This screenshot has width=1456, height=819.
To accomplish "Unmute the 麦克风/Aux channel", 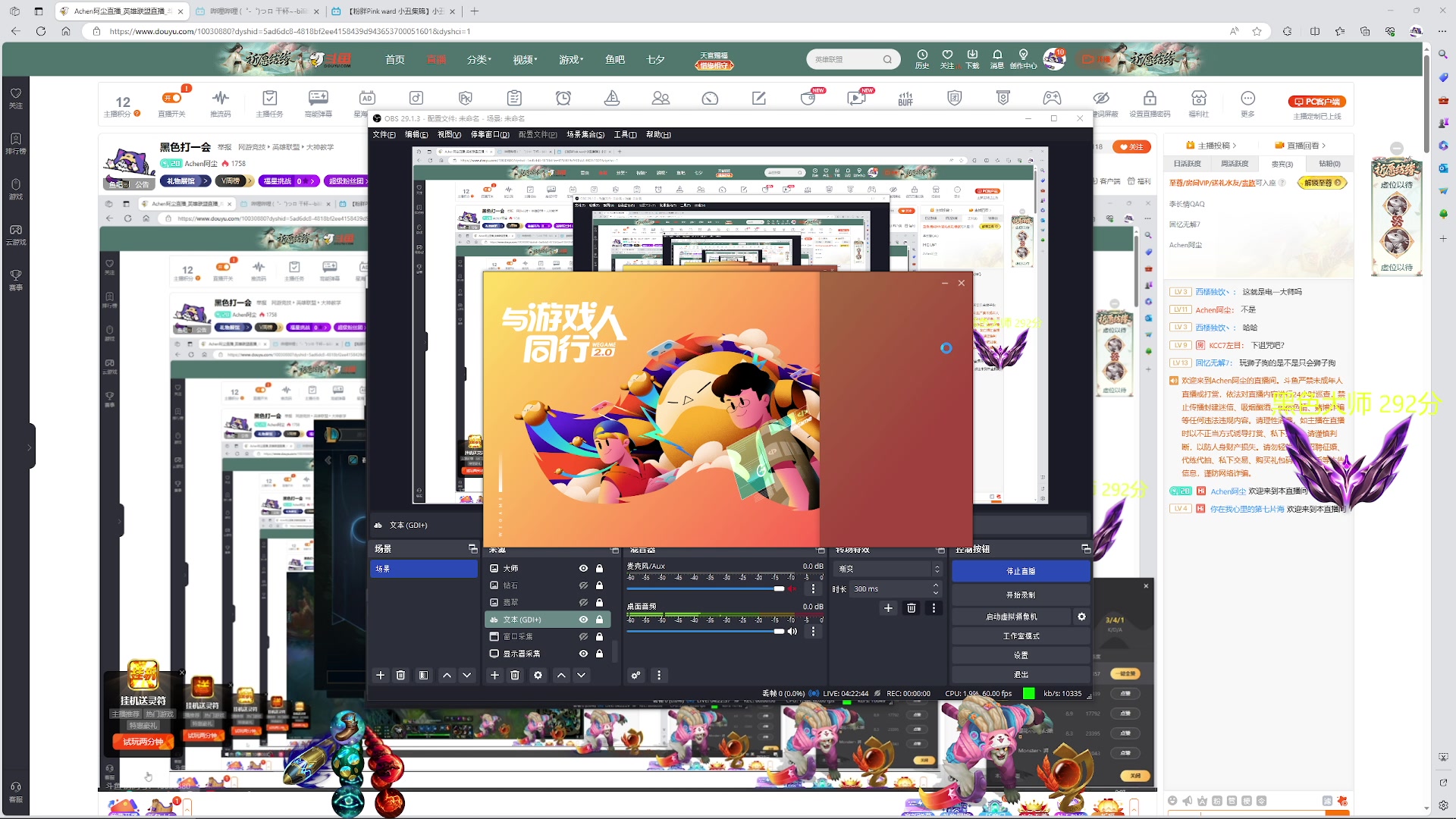I will [x=792, y=588].
